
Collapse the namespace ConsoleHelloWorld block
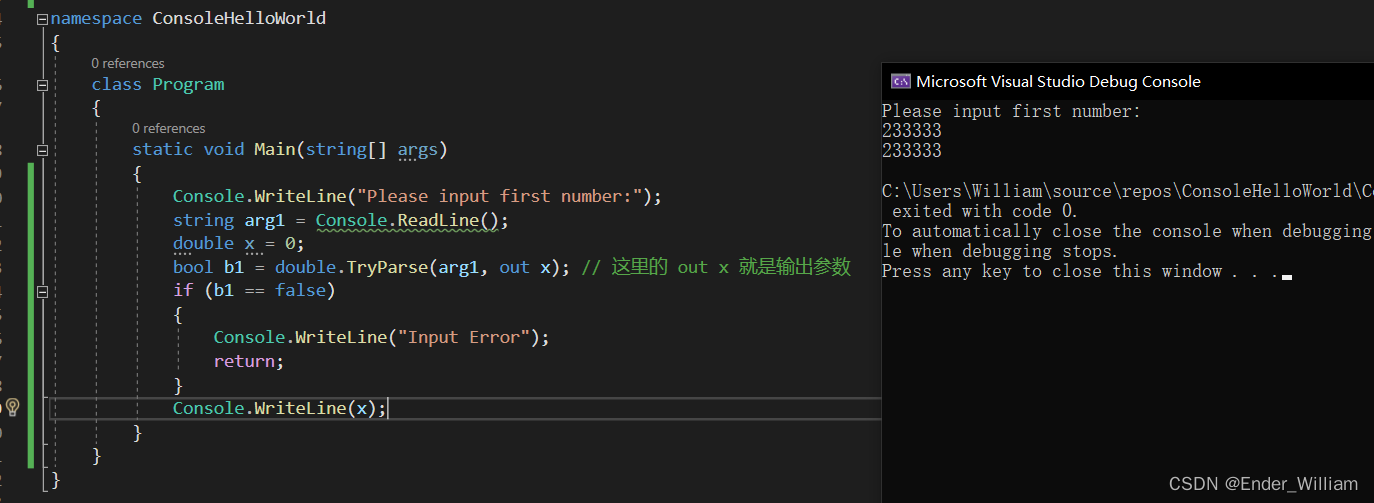point(41,19)
